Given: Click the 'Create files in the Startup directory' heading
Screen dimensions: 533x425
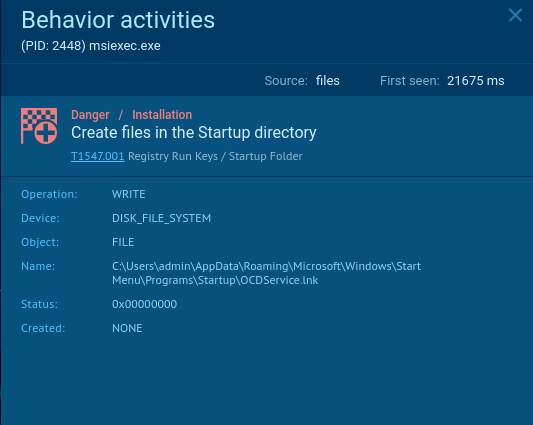Looking at the screenshot, I should pyautogui.click(x=194, y=133).
